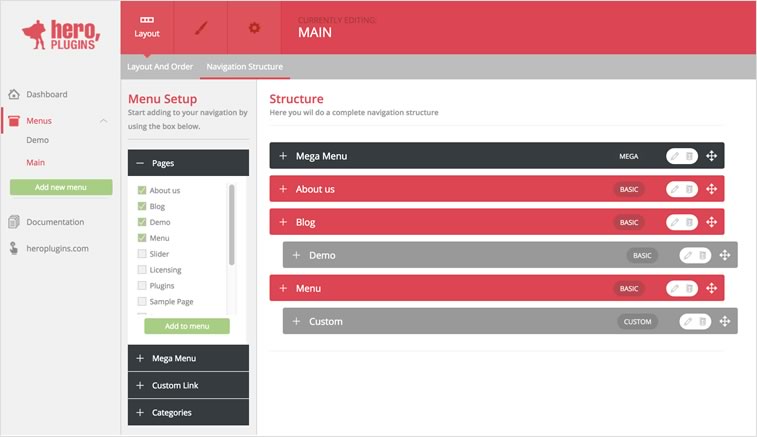757x437 pixels.
Task: Switch to Layout And Order tab
Action: coord(160,67)
